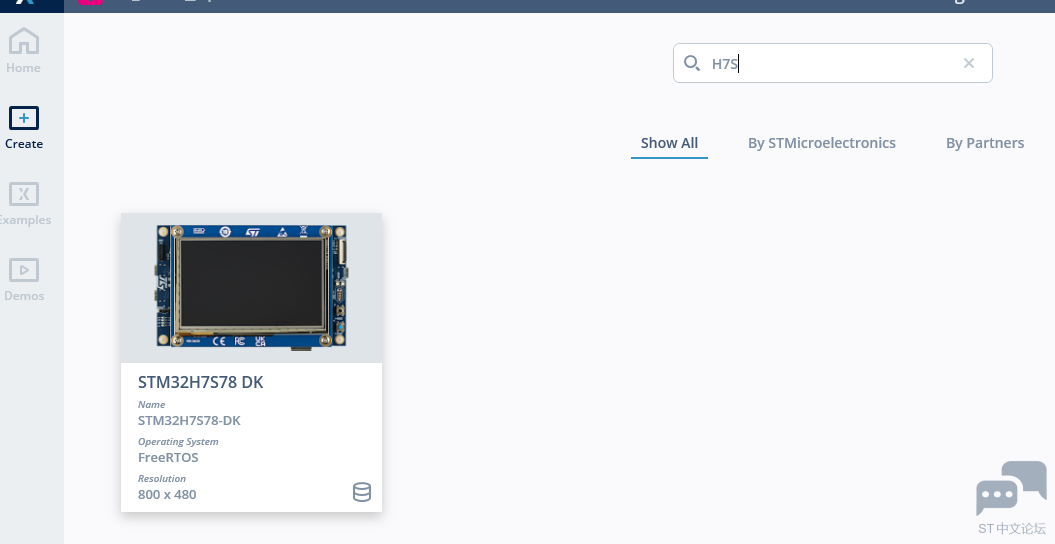Click the FreeRTOS operating system value
This screenshot has height=544, width=1055.
tap(168, 457)
